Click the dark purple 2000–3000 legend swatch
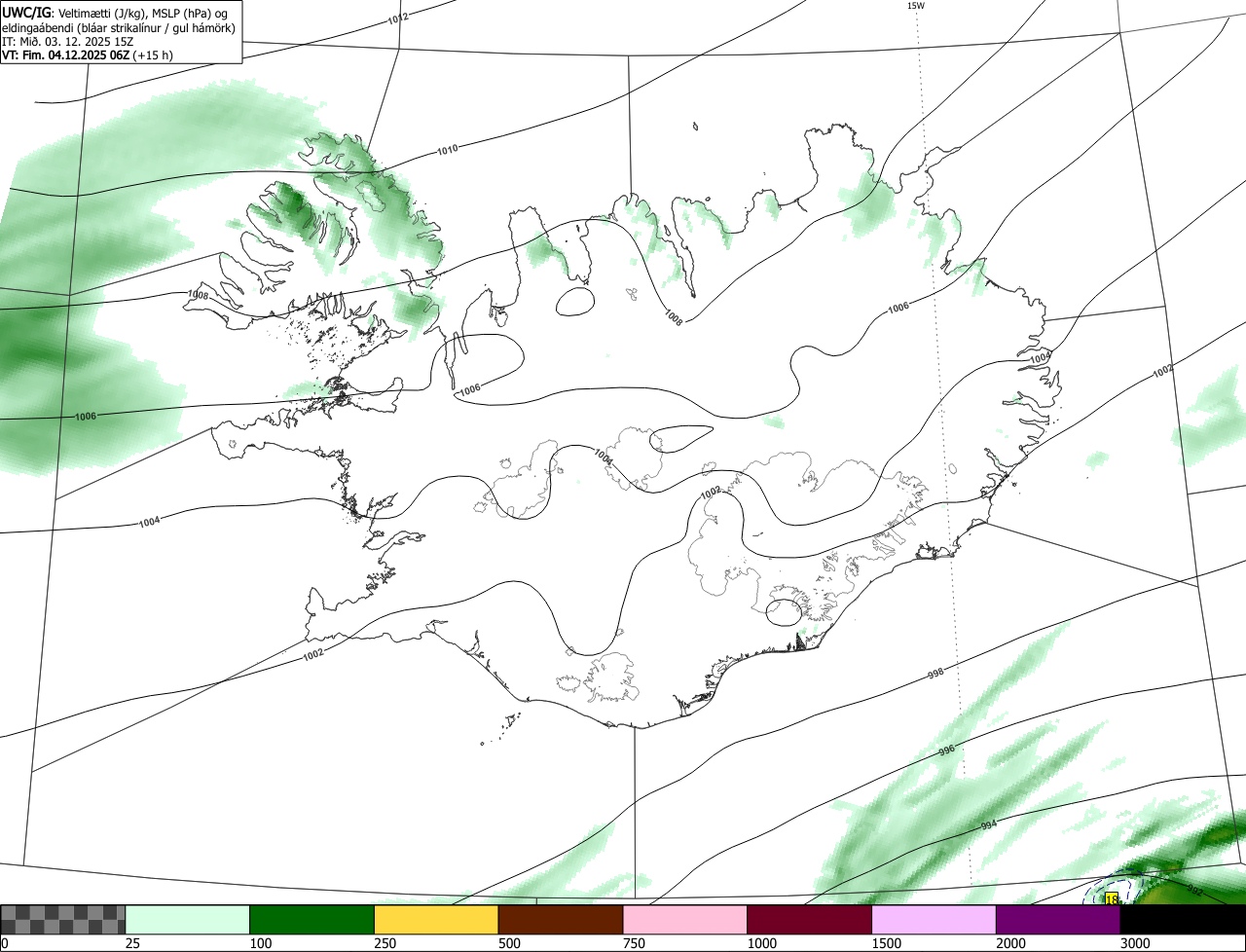 (1059, 920)
